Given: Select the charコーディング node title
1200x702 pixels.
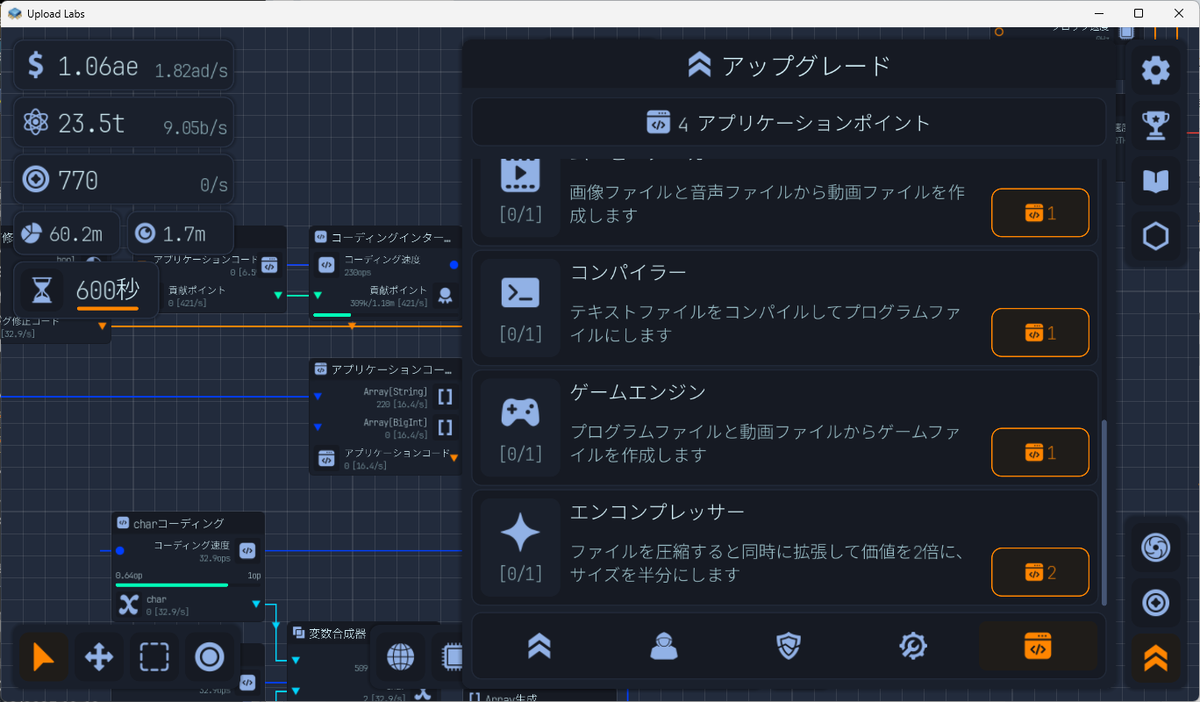Looking at the screenshot, I should 178,523.
